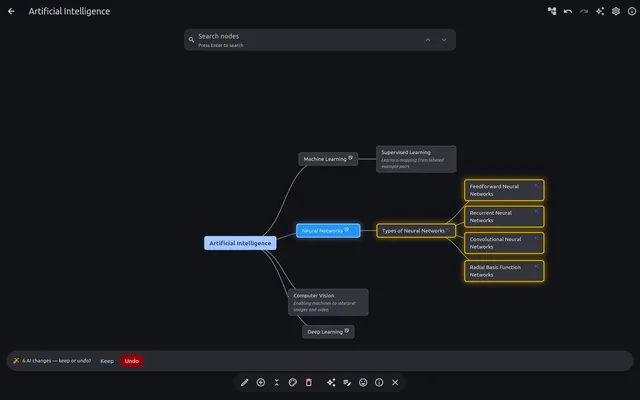Open color palette icon in bottom toolbar
The height and width of the screenshot is (400, 640).
[x=293, y=382]
